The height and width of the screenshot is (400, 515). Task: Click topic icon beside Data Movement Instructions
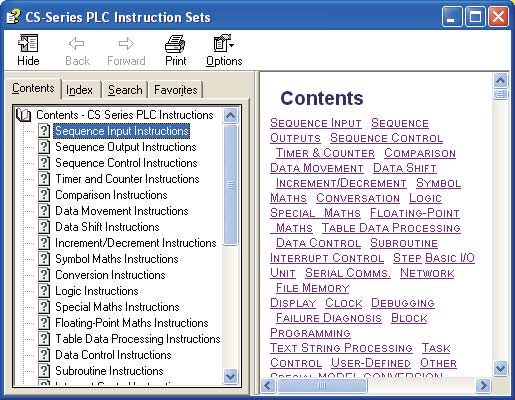point(44,211)
